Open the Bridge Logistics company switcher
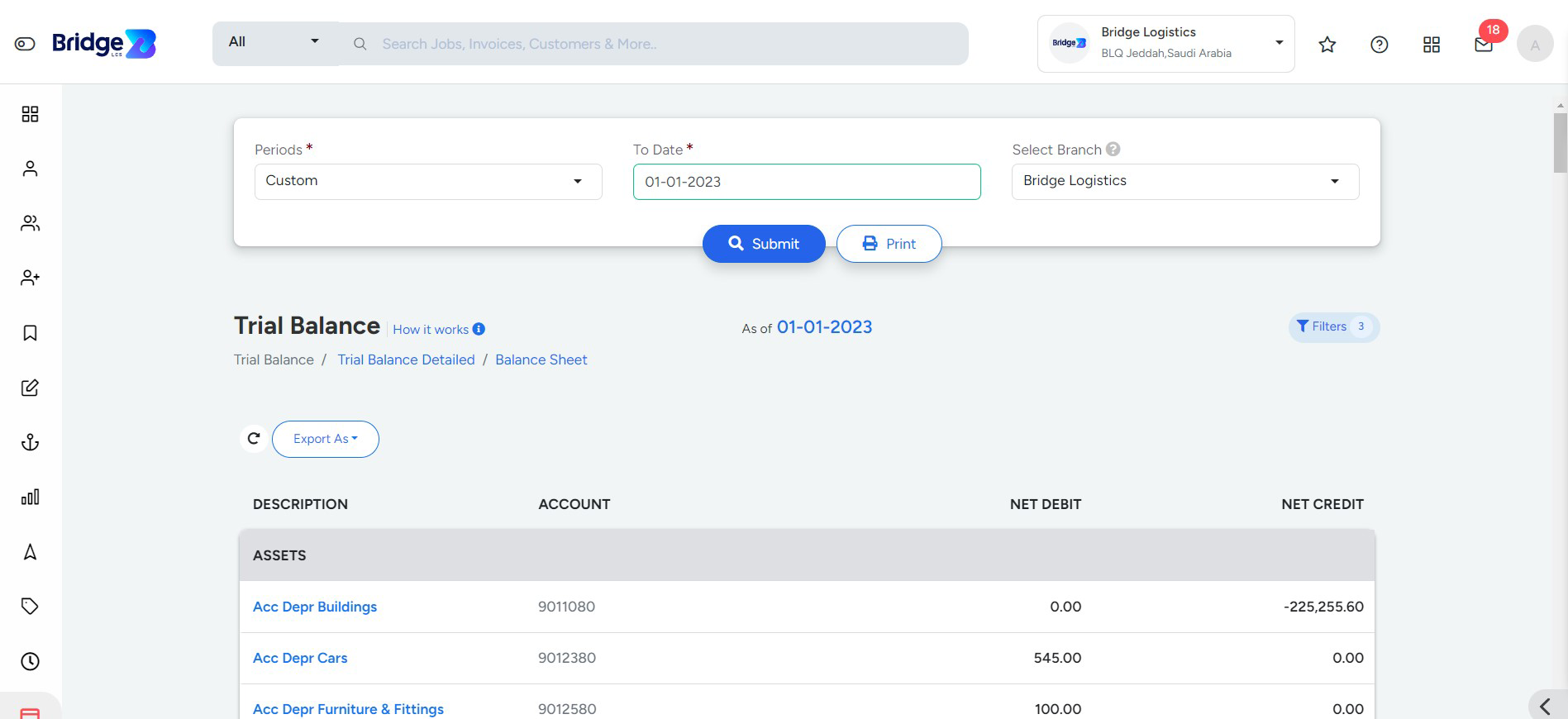 click(x=1165, y=44)
